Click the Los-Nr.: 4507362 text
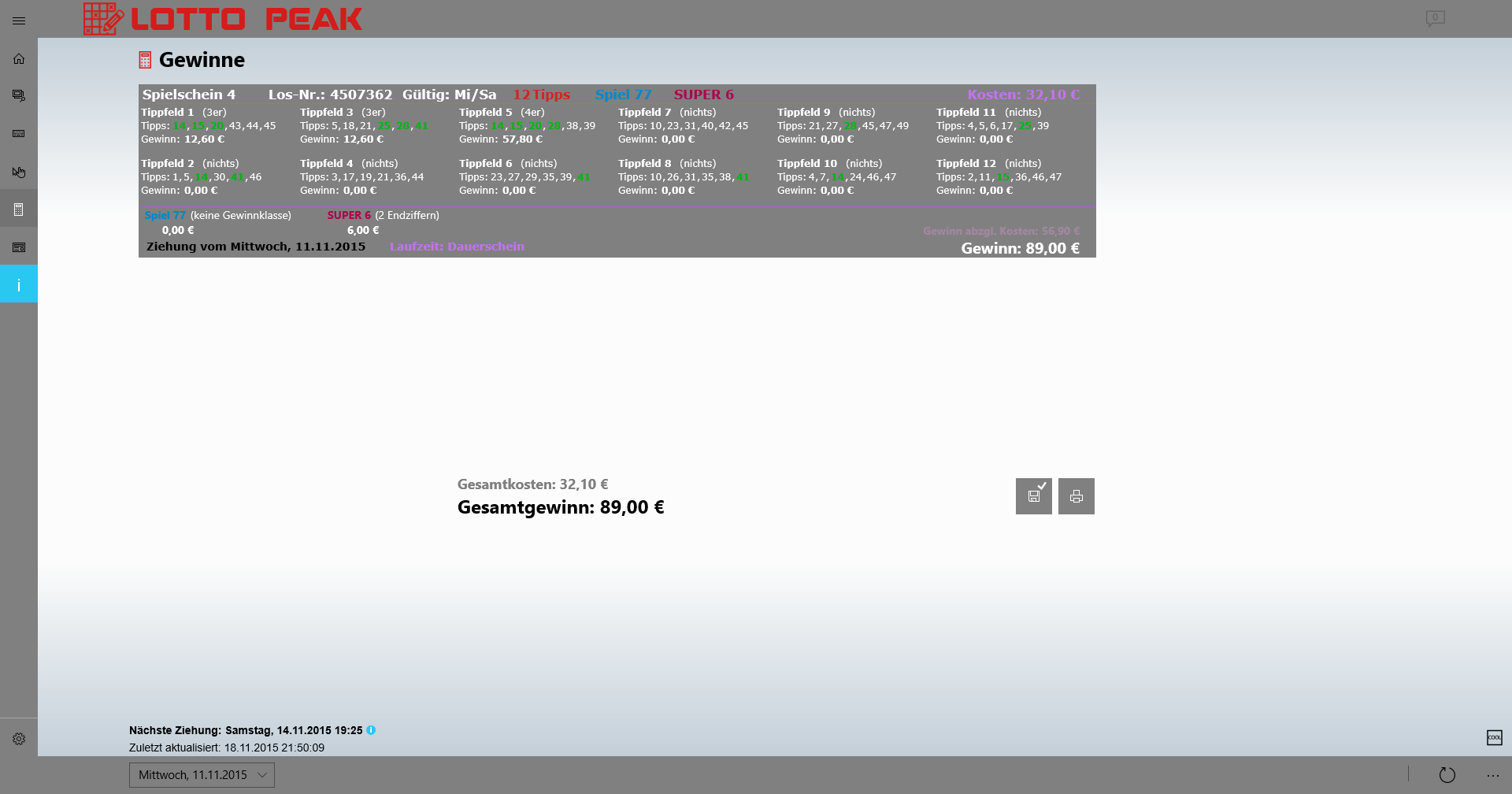The width and height of the screenshot is (1512, 794). click(x=330, y=95)
